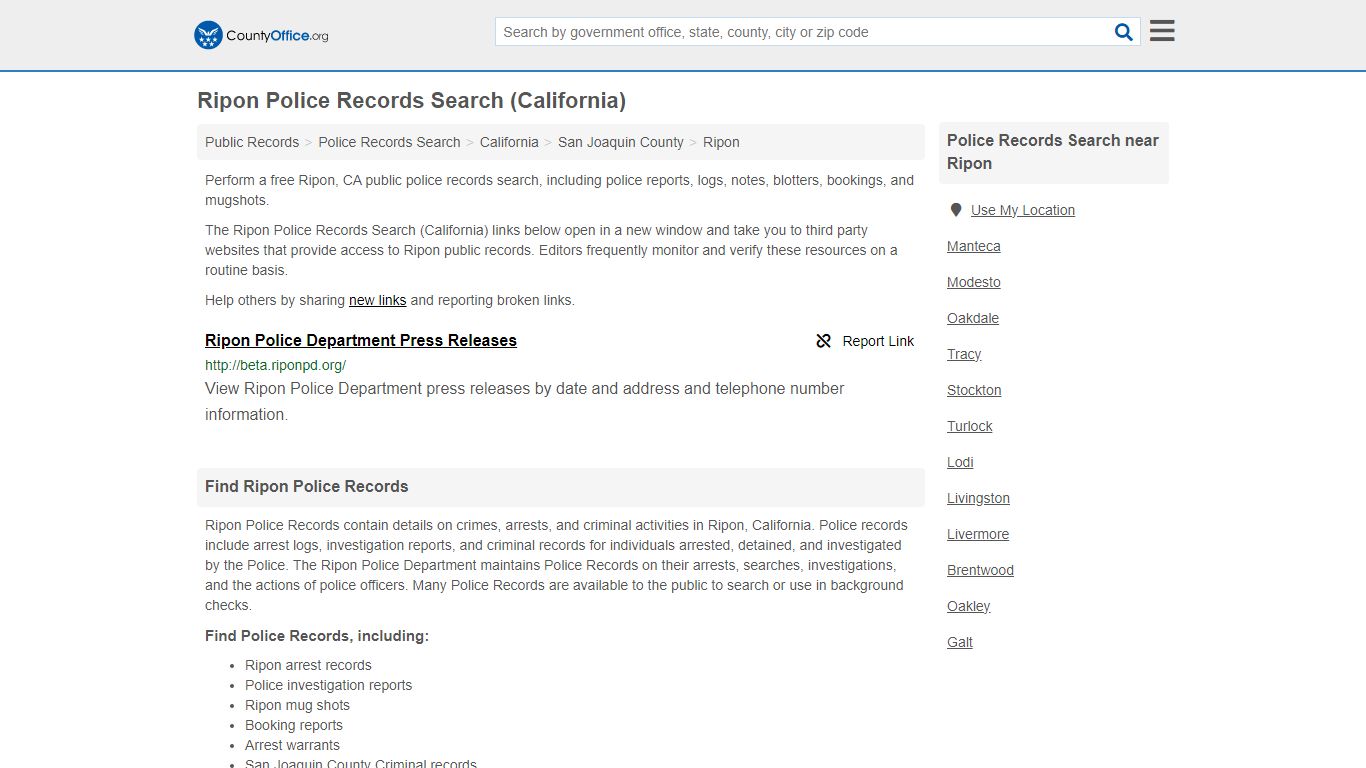The width and height of the screenshot is (1366, 768).
Task: Click 'Booking reports' list item
Action: coord(294,725)
